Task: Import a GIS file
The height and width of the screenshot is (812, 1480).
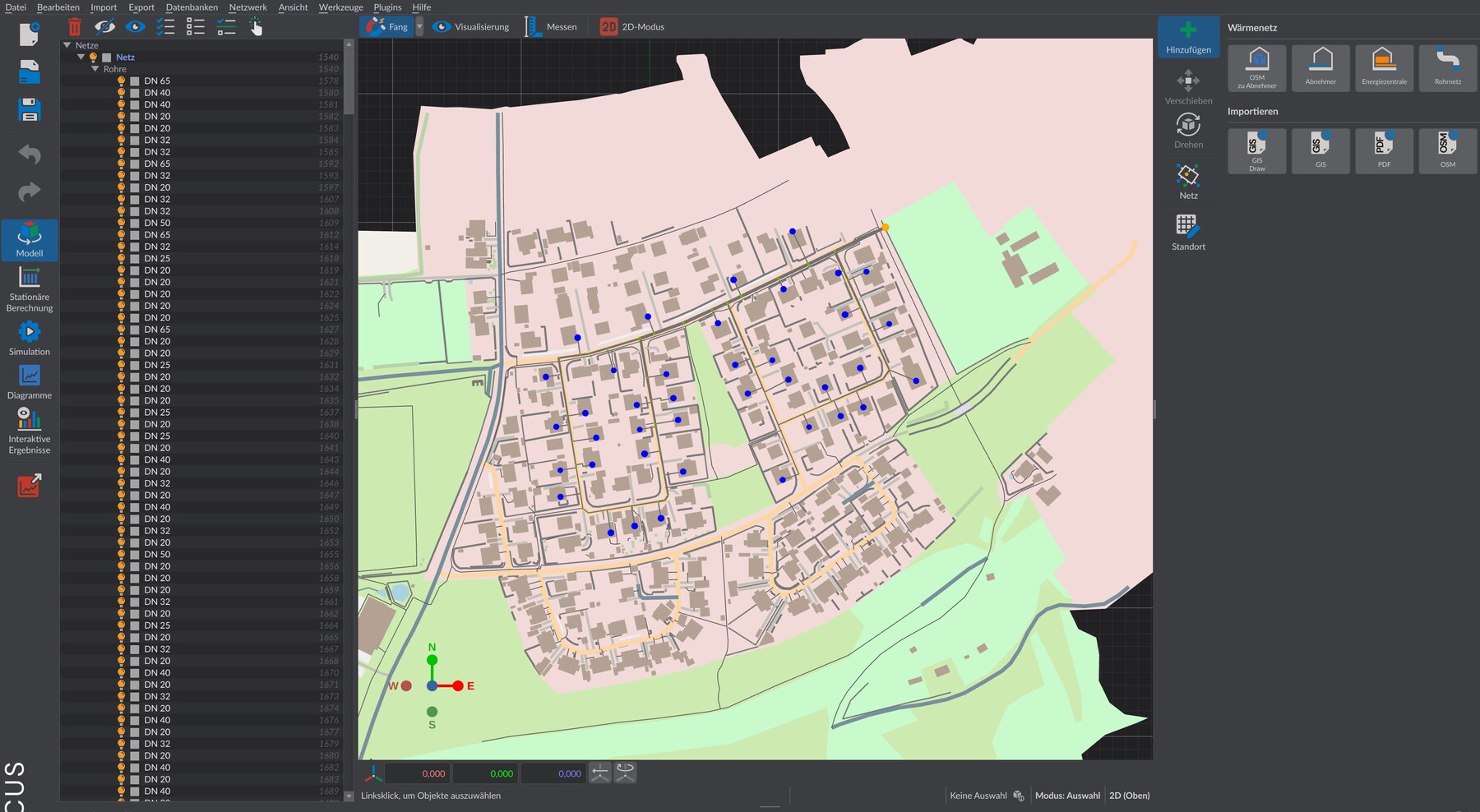Action: point(1320,150)
